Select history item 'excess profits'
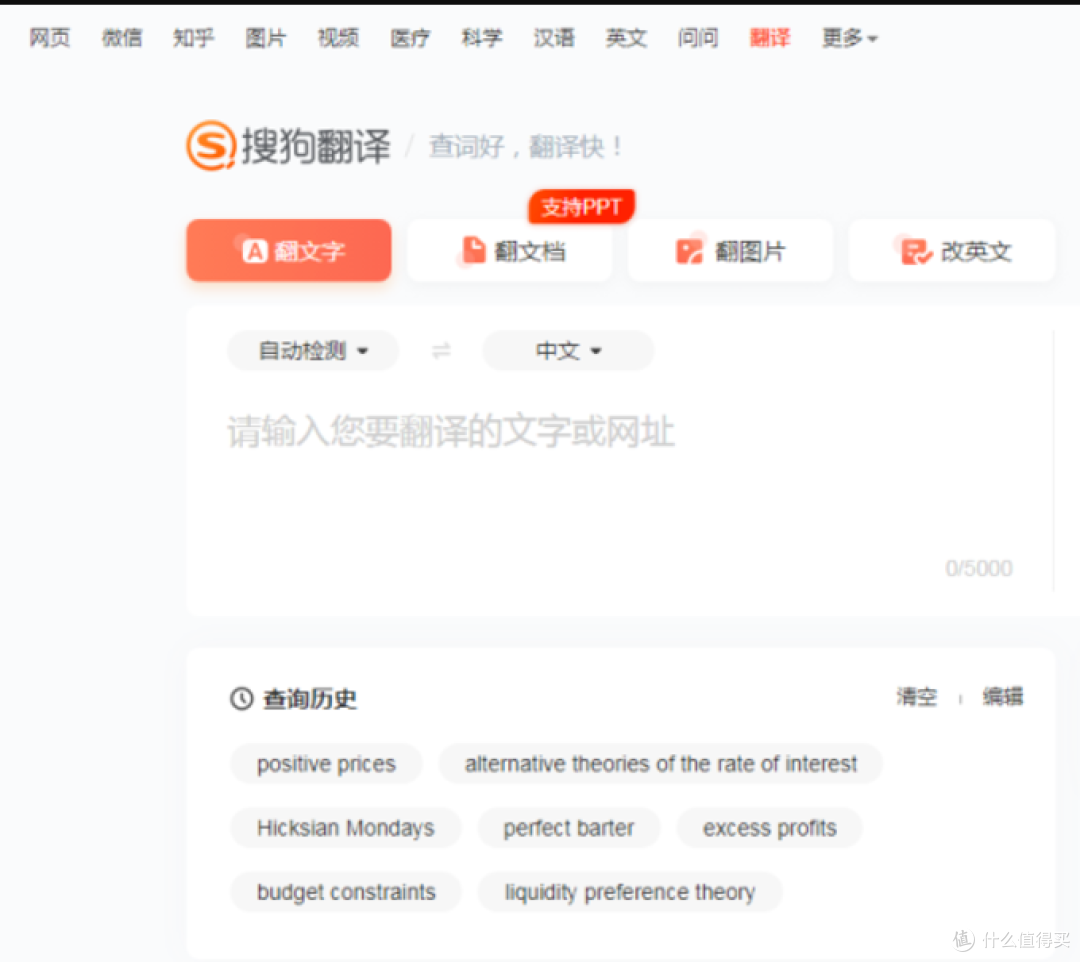Image resolution: width=1080 pixels, height=962 pixels. point(769,828)
